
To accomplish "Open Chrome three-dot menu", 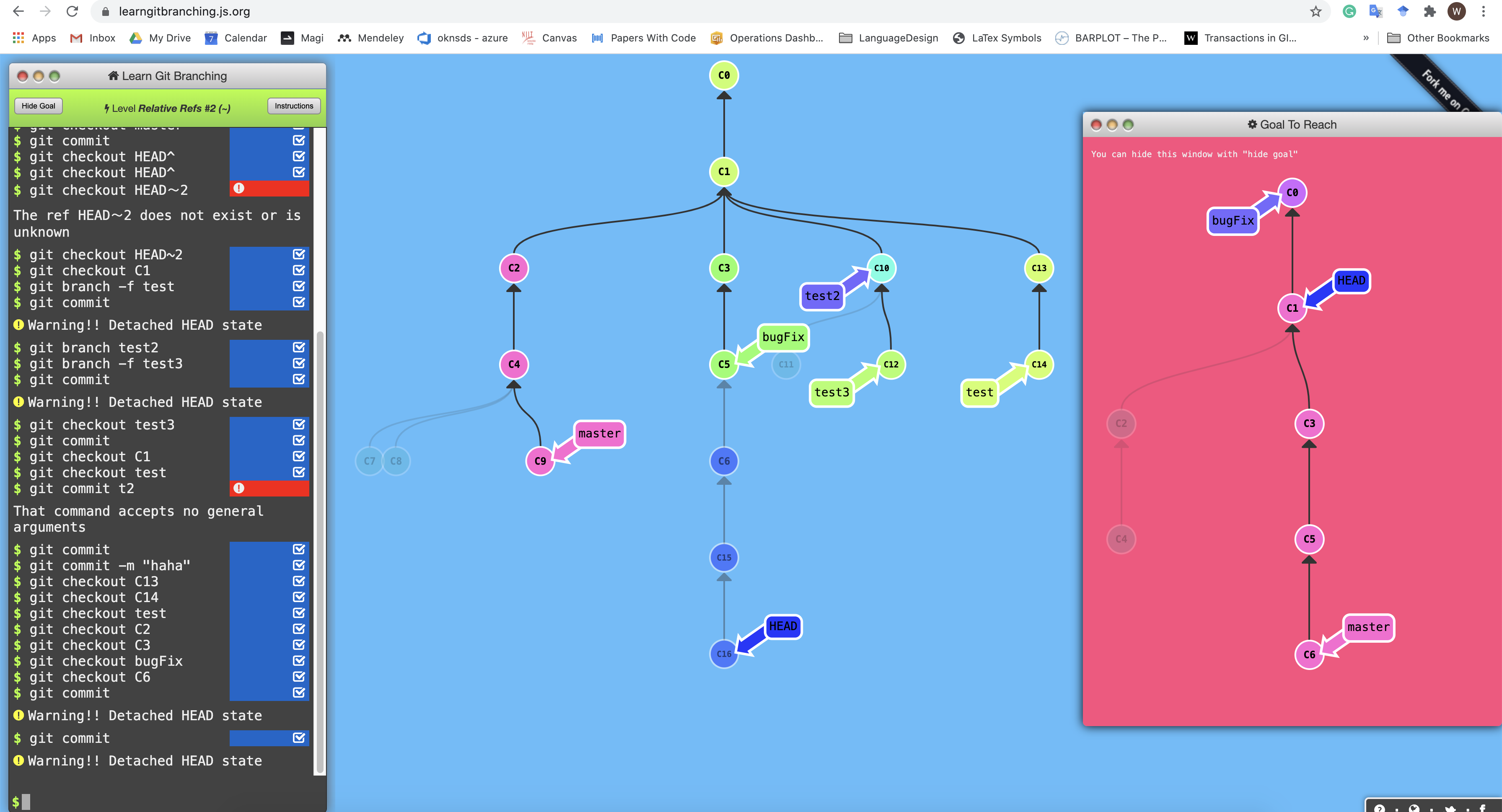I will [x=1483, y=11].
